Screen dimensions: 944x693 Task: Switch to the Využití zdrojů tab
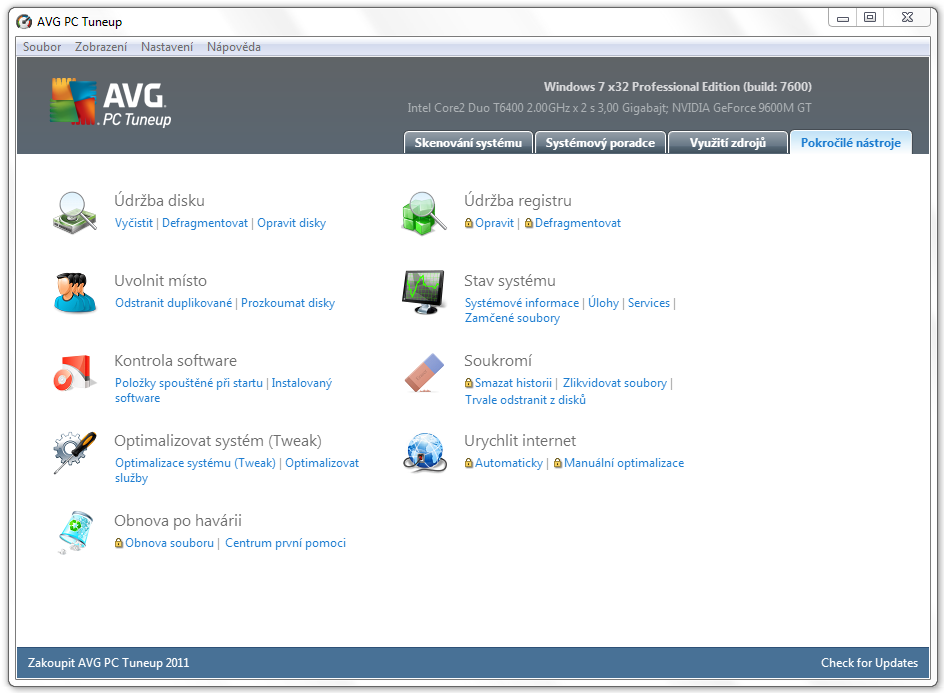pos(727,143)
